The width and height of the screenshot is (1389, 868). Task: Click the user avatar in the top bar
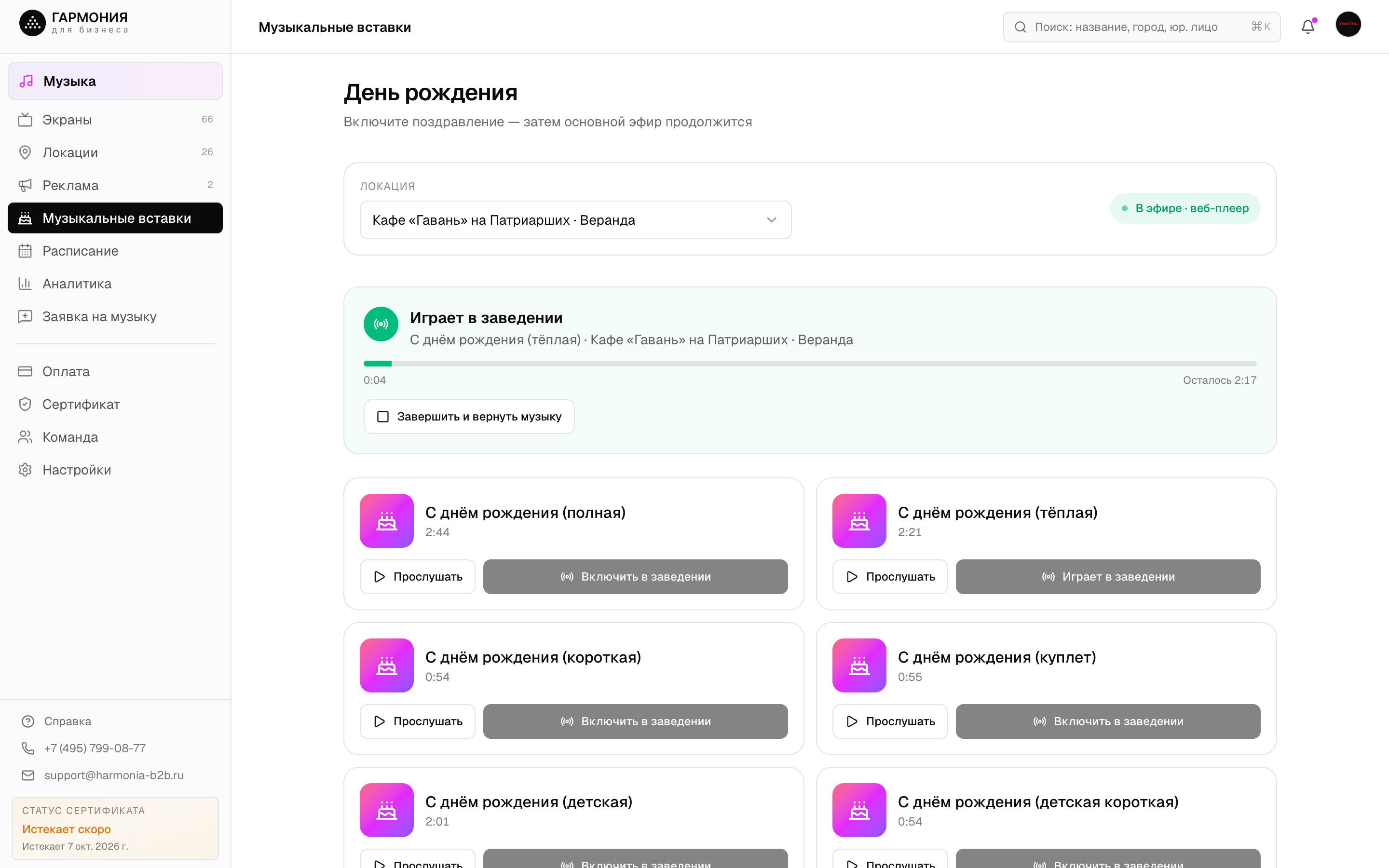click(x=1348, y=24)
